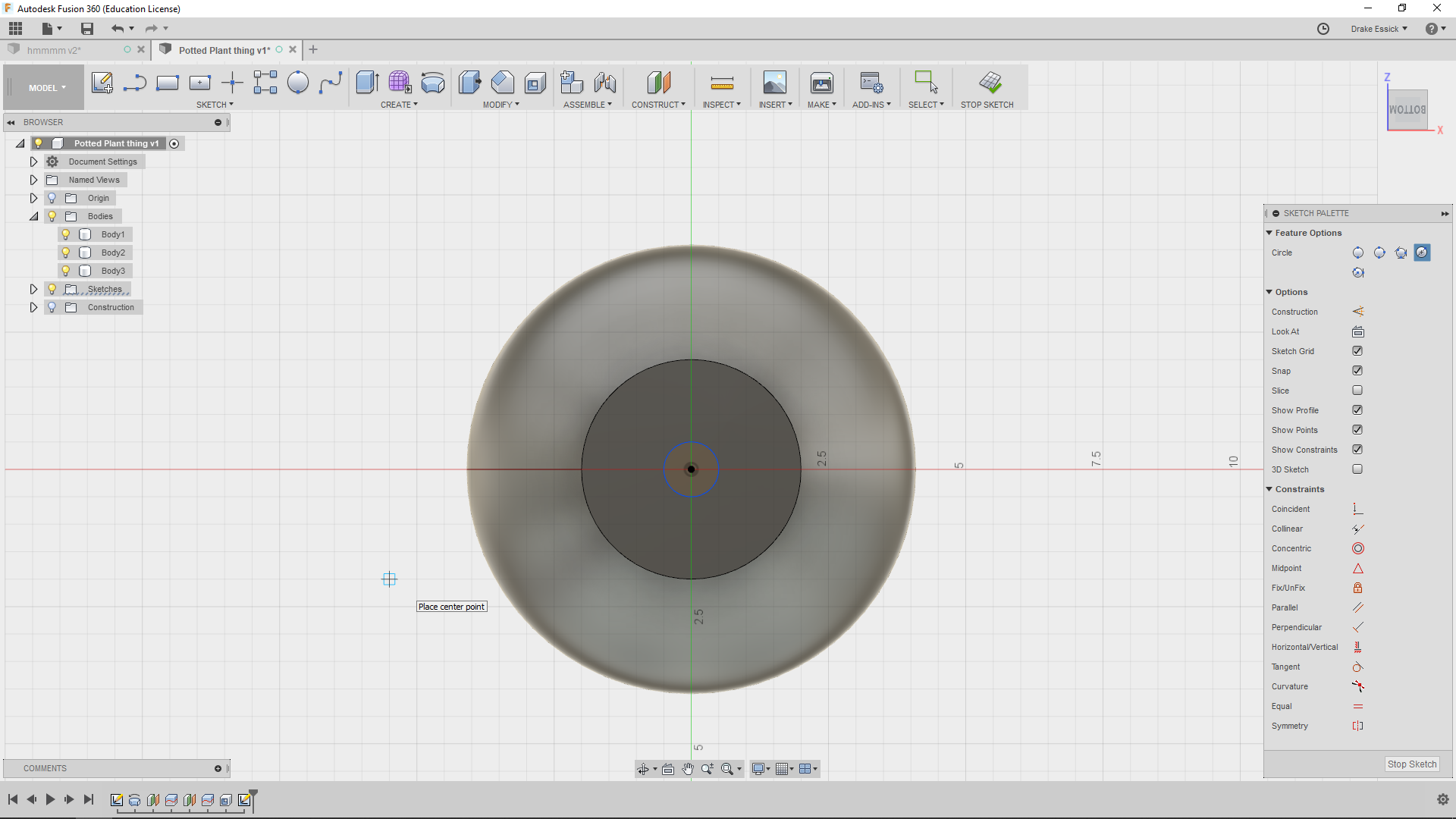Screen dimensions: 1456x819
Task: Expand the Construction tree node
Action: [33, 307]
